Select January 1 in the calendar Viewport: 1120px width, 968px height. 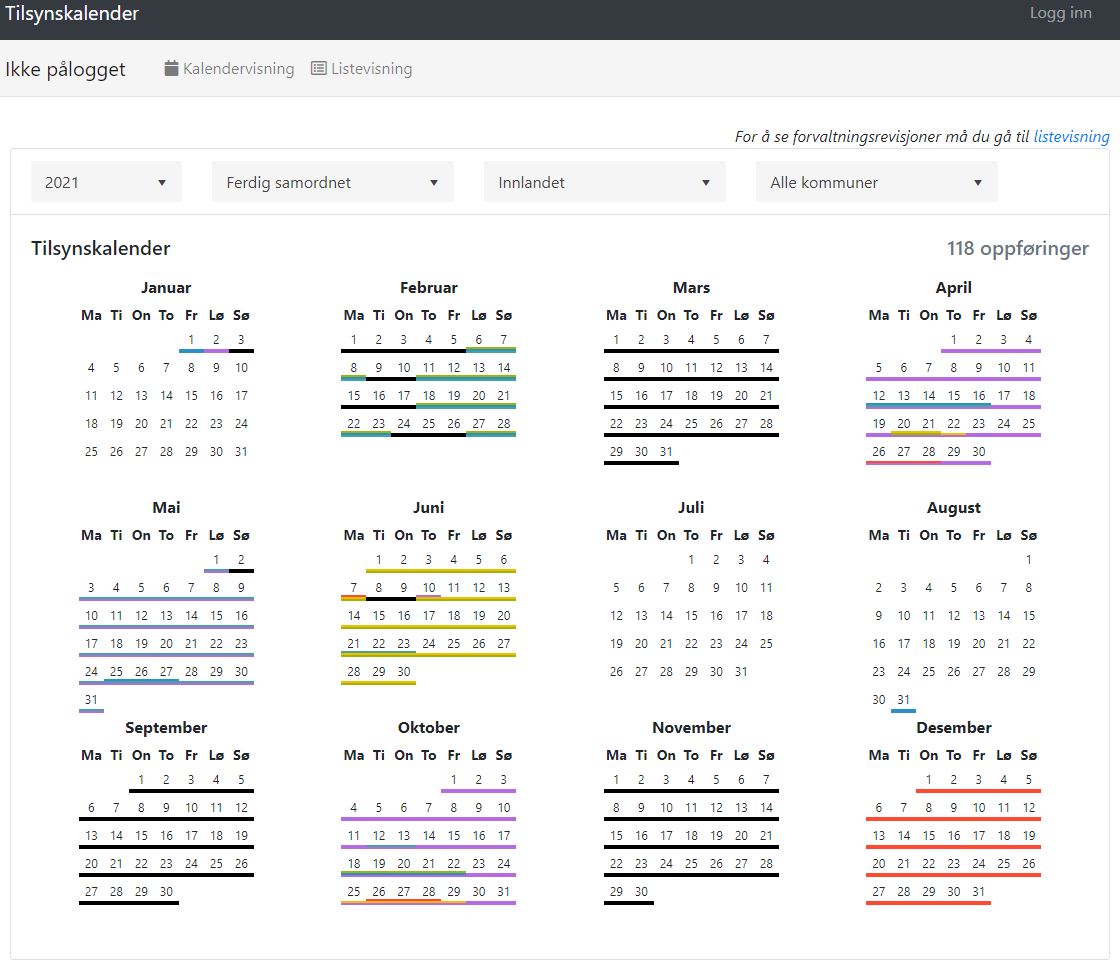(191, 339)
